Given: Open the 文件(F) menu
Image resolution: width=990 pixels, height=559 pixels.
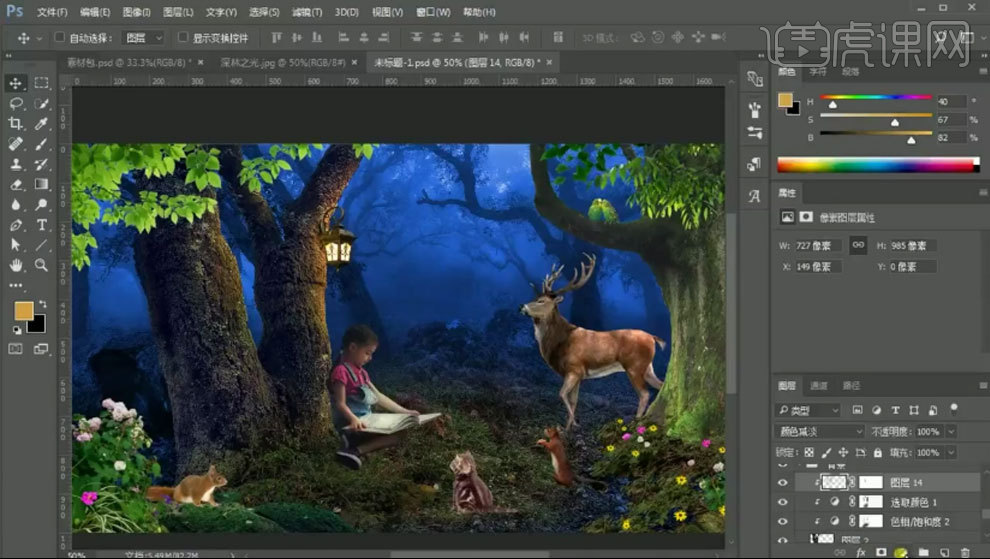Looking at the screenshot, I should 52,12.
